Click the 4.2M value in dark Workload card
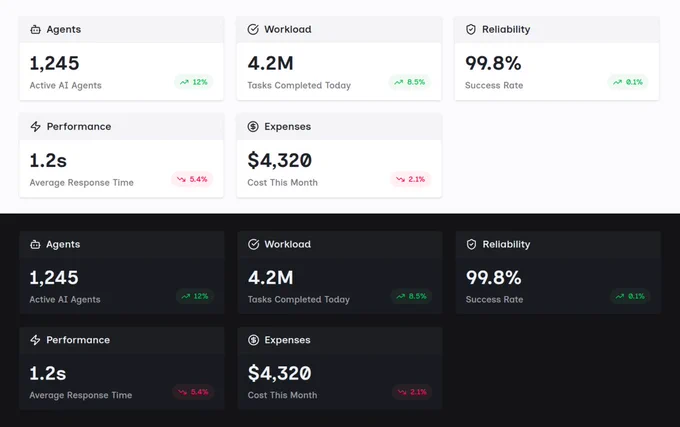 point(271,278)
